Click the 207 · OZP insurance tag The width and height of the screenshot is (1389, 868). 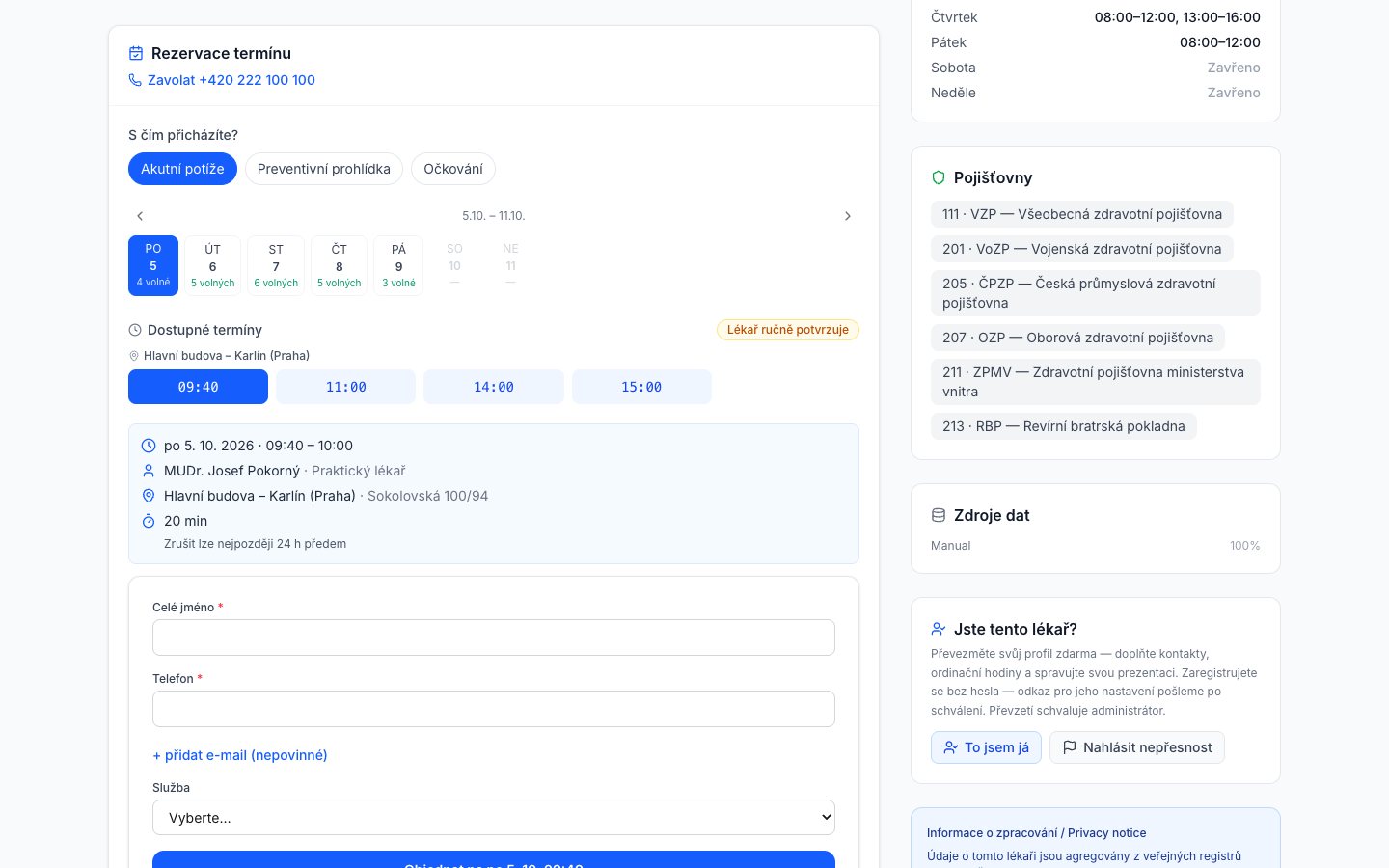(1078, 338)
